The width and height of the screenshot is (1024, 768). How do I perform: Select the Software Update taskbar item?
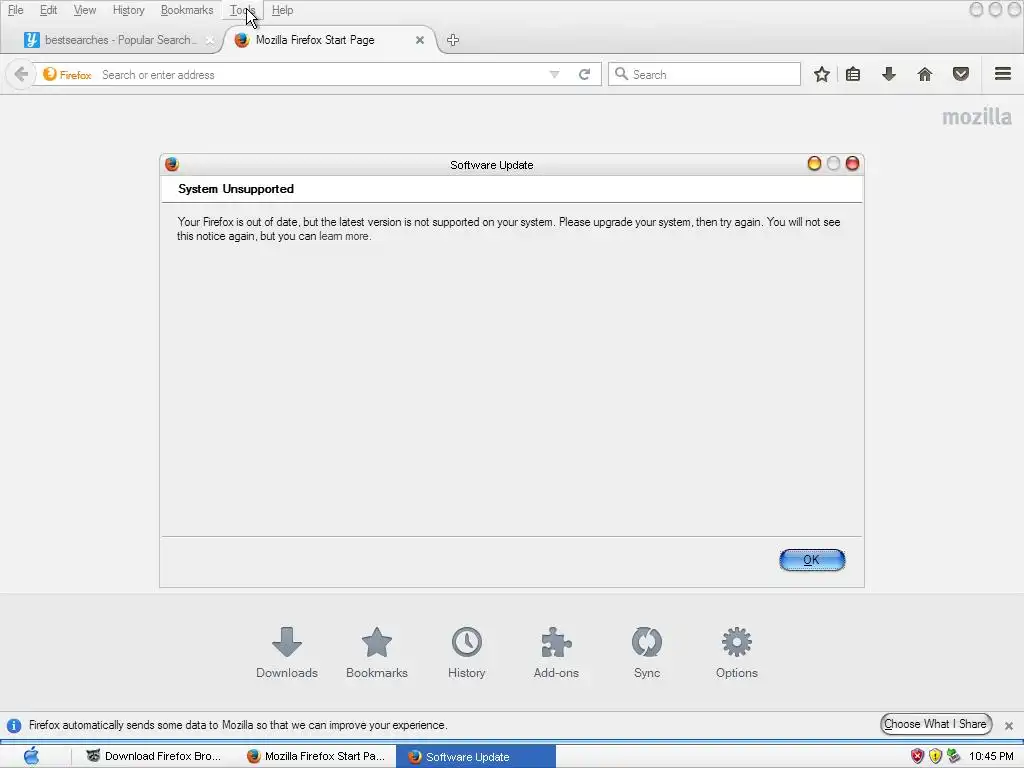tap(475, 756)
